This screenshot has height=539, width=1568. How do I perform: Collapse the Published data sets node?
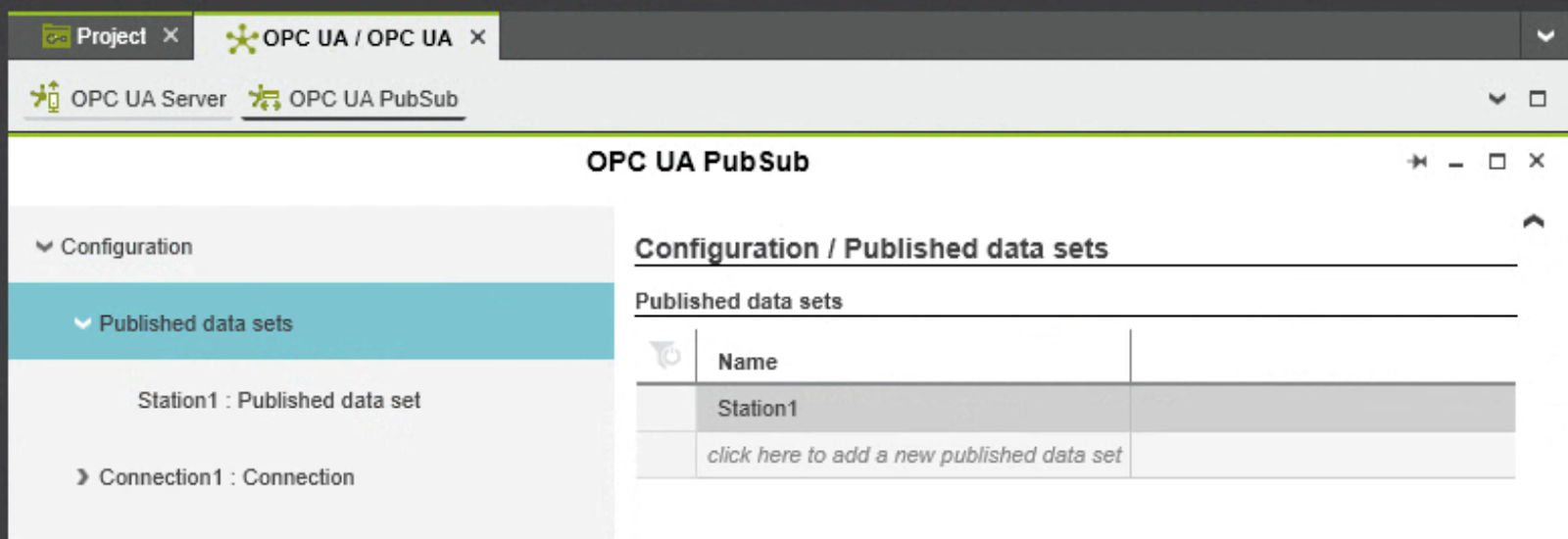pos(82,323)
